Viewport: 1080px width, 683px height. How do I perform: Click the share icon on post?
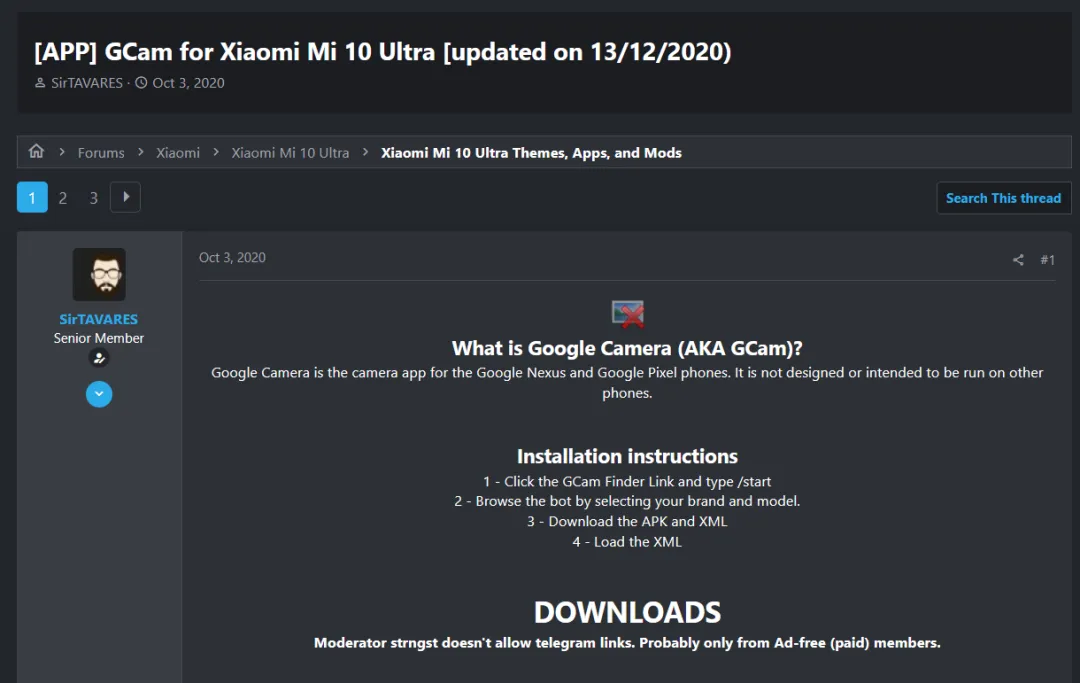pyautogui.click(x=1018, y=260)
